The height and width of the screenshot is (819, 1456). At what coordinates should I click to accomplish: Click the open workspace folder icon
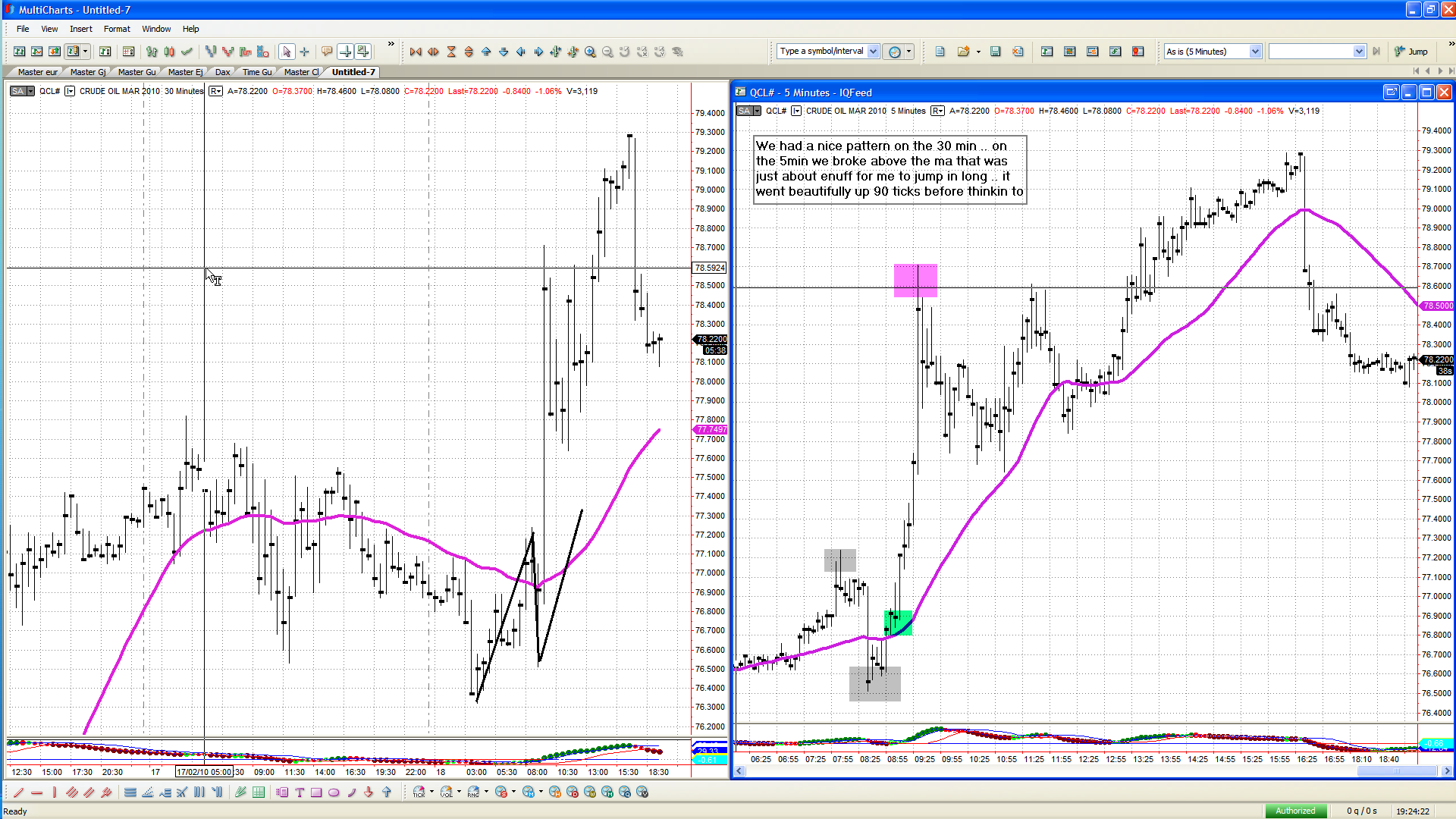pos(963,52)
